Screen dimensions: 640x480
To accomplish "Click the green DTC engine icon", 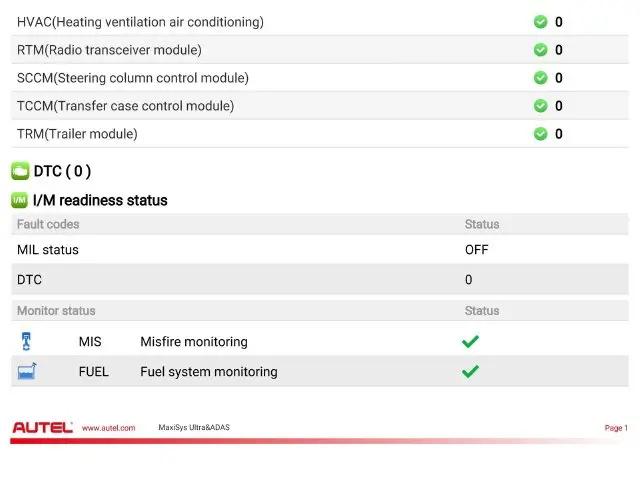I will [20, 171].
